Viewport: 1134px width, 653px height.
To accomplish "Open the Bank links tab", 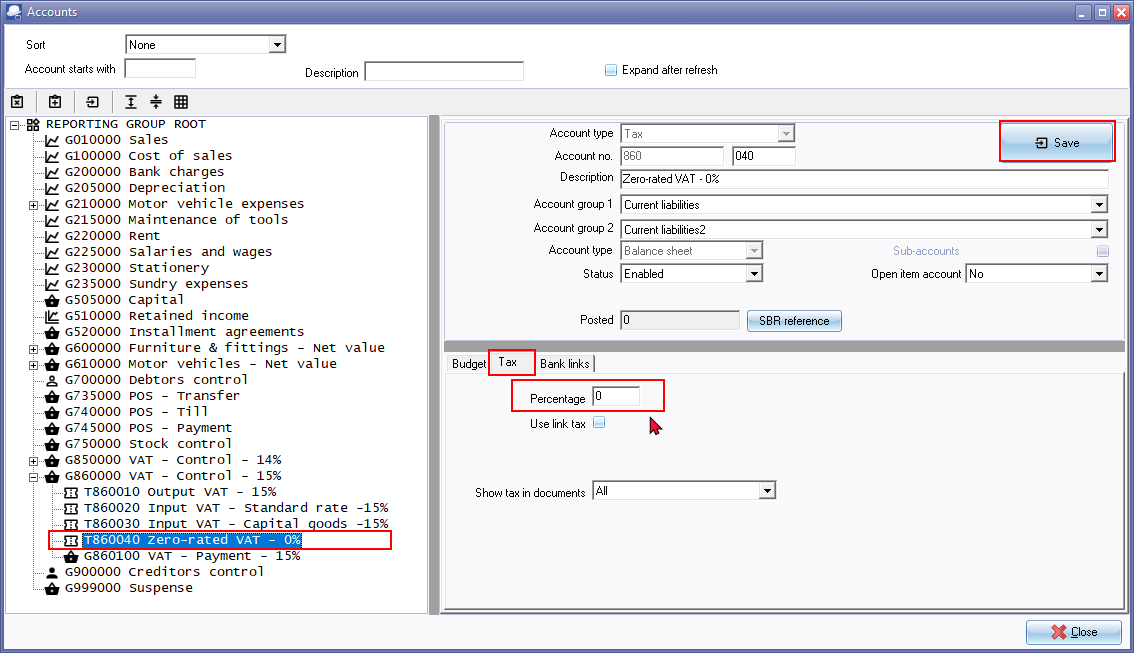I will 565,364.
